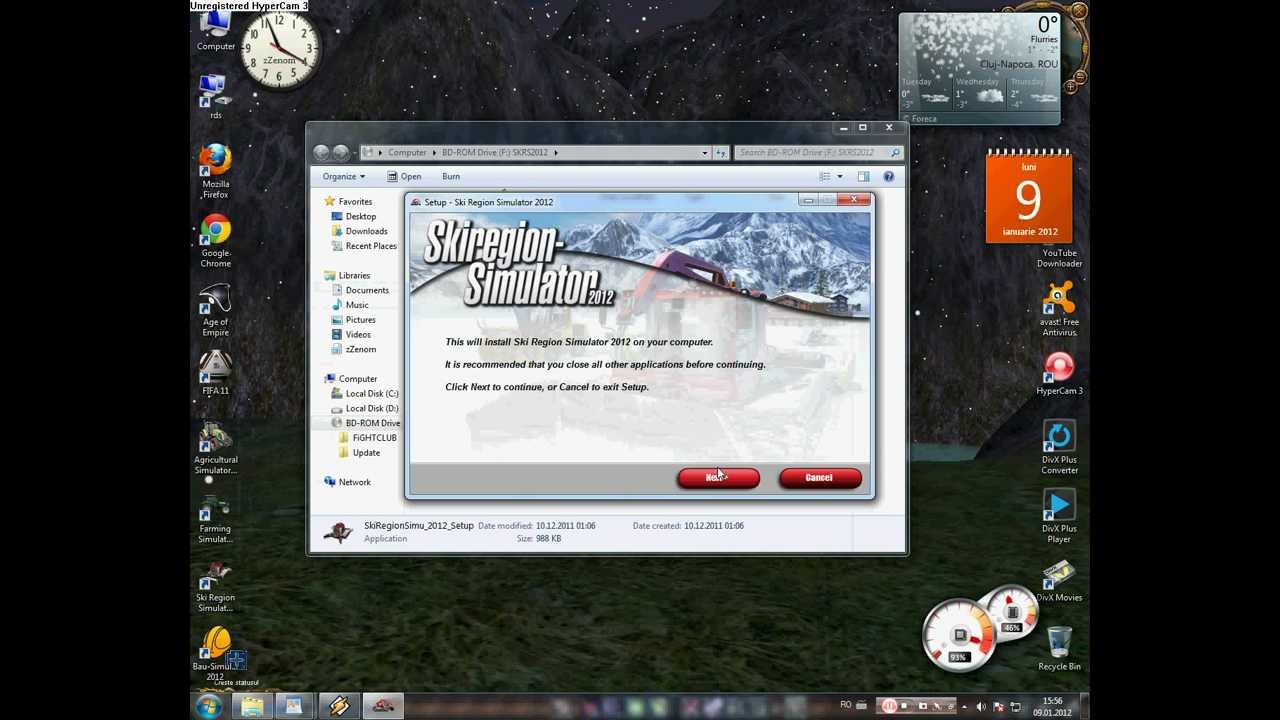Open the Documents library
The width and height of the screenshot is (1280, 720).
click(359, 291)
